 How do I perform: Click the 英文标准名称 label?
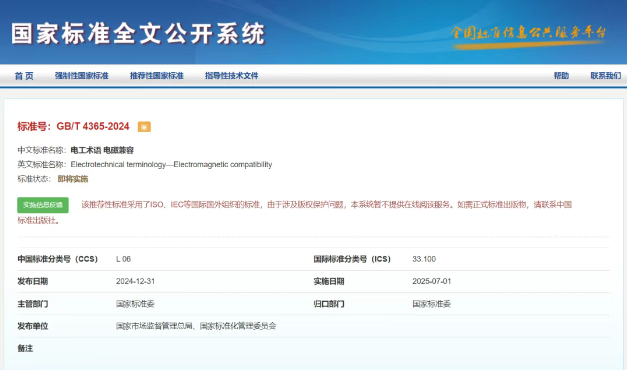42,164
